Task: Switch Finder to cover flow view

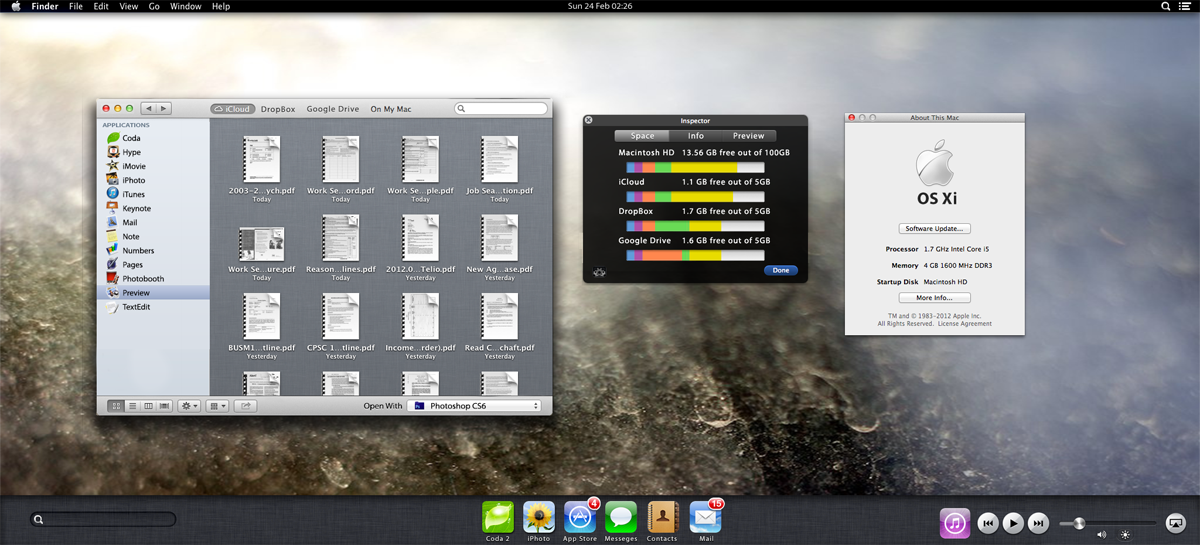Action: coord(165,406)
